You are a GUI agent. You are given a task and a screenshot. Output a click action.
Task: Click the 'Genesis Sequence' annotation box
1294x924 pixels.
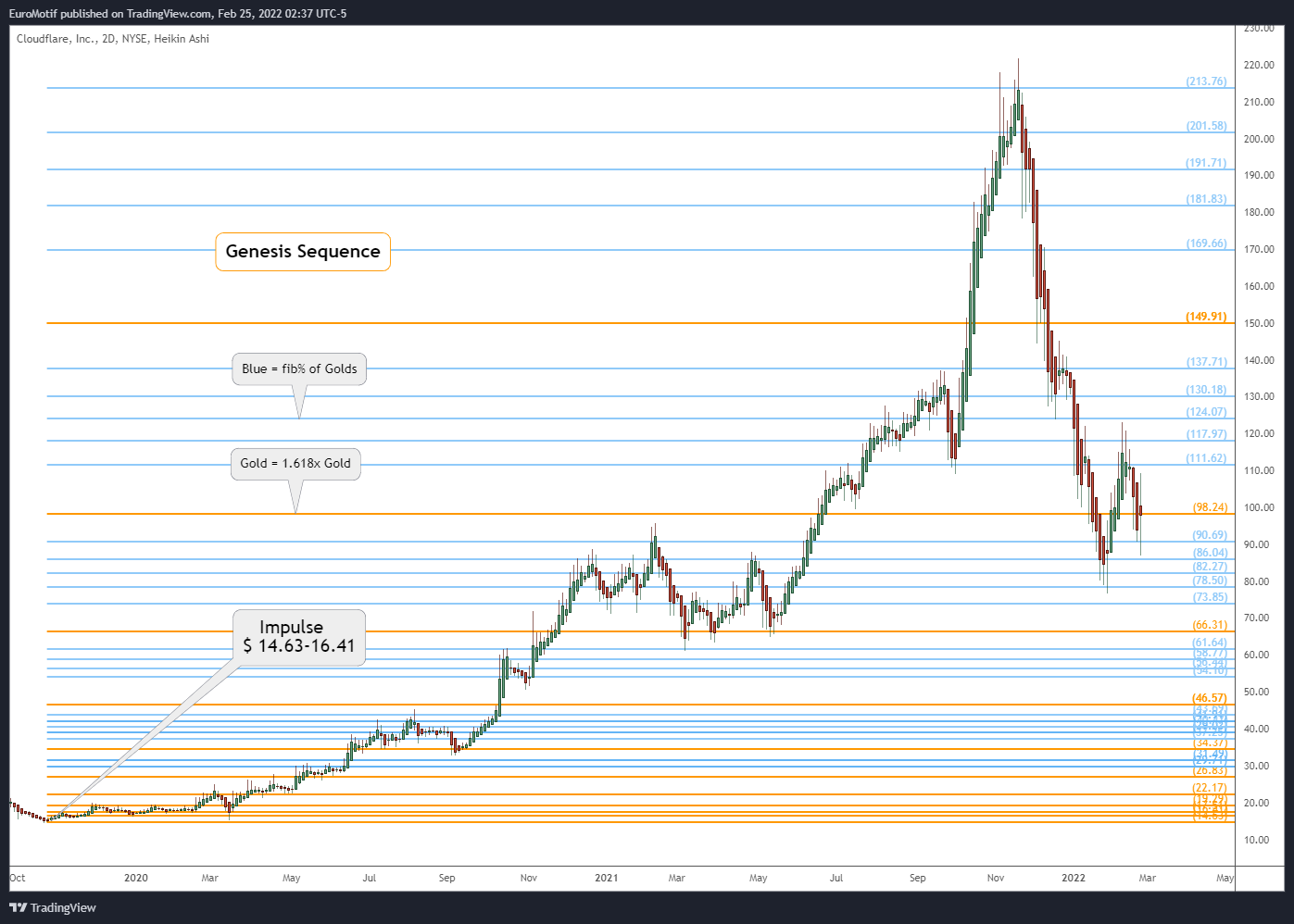pyautogui.click(x=303, y=252)
